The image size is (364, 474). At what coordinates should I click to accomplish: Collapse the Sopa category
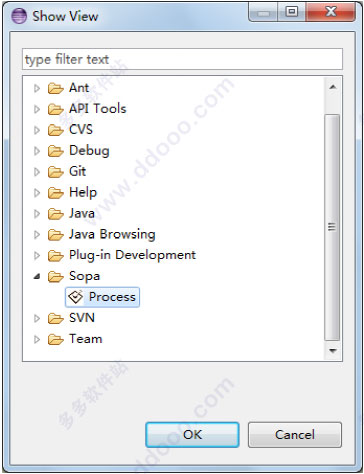coord(37,276)
